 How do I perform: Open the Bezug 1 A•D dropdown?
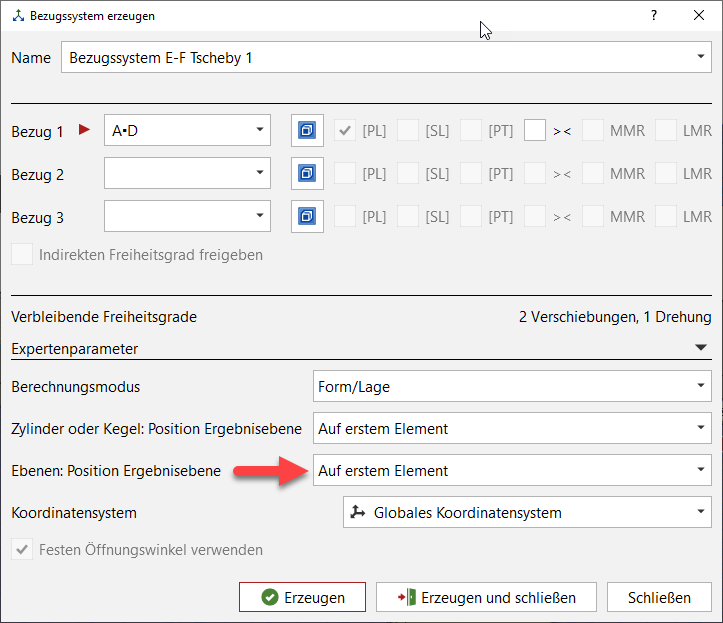(x=260, y=130)
